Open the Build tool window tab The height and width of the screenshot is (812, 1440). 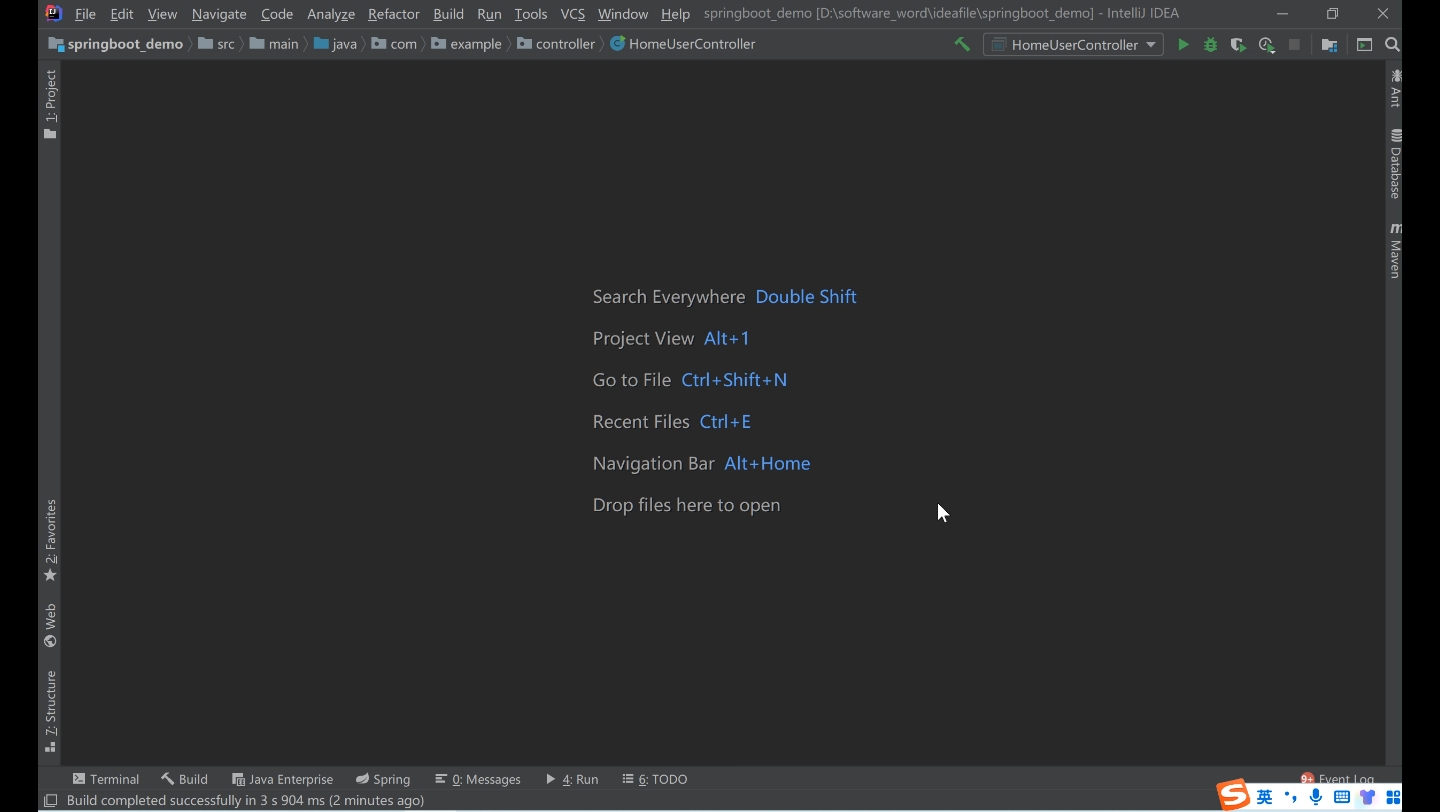(185, 779)
